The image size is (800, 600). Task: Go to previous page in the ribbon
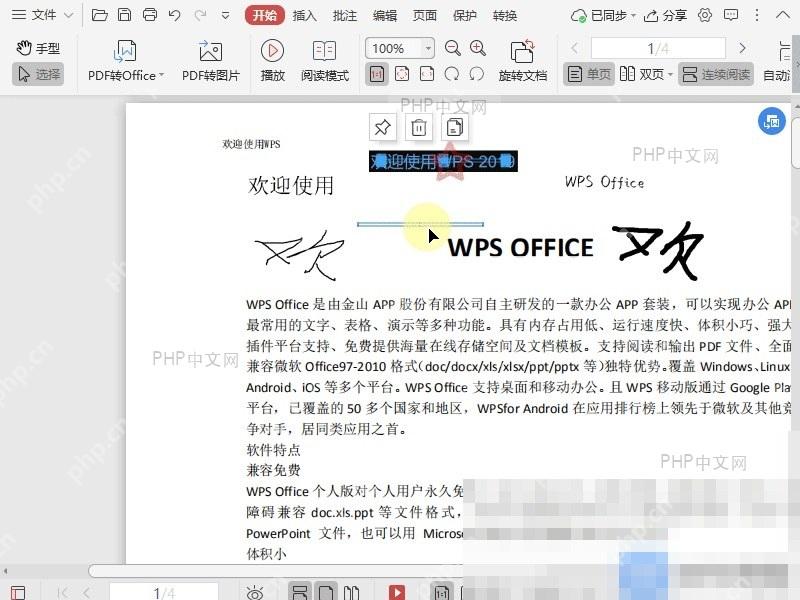coord(574,48)
